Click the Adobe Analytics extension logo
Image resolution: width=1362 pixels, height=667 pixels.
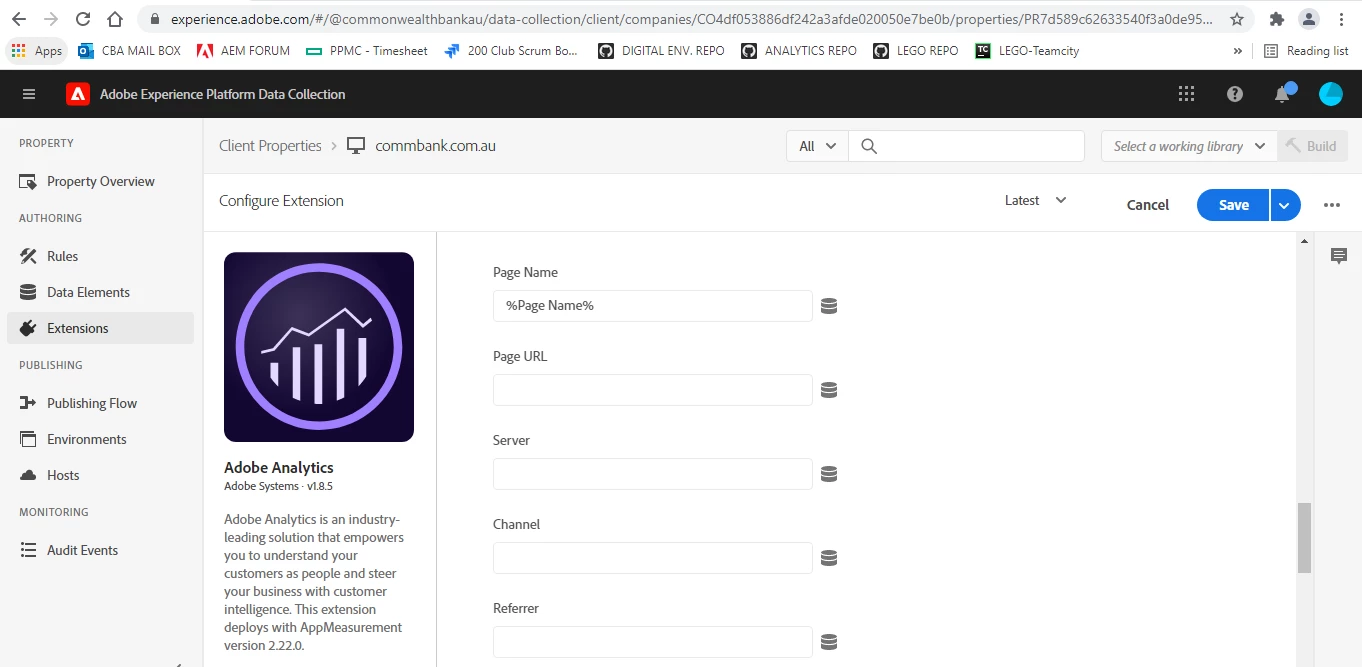point(319,347)
